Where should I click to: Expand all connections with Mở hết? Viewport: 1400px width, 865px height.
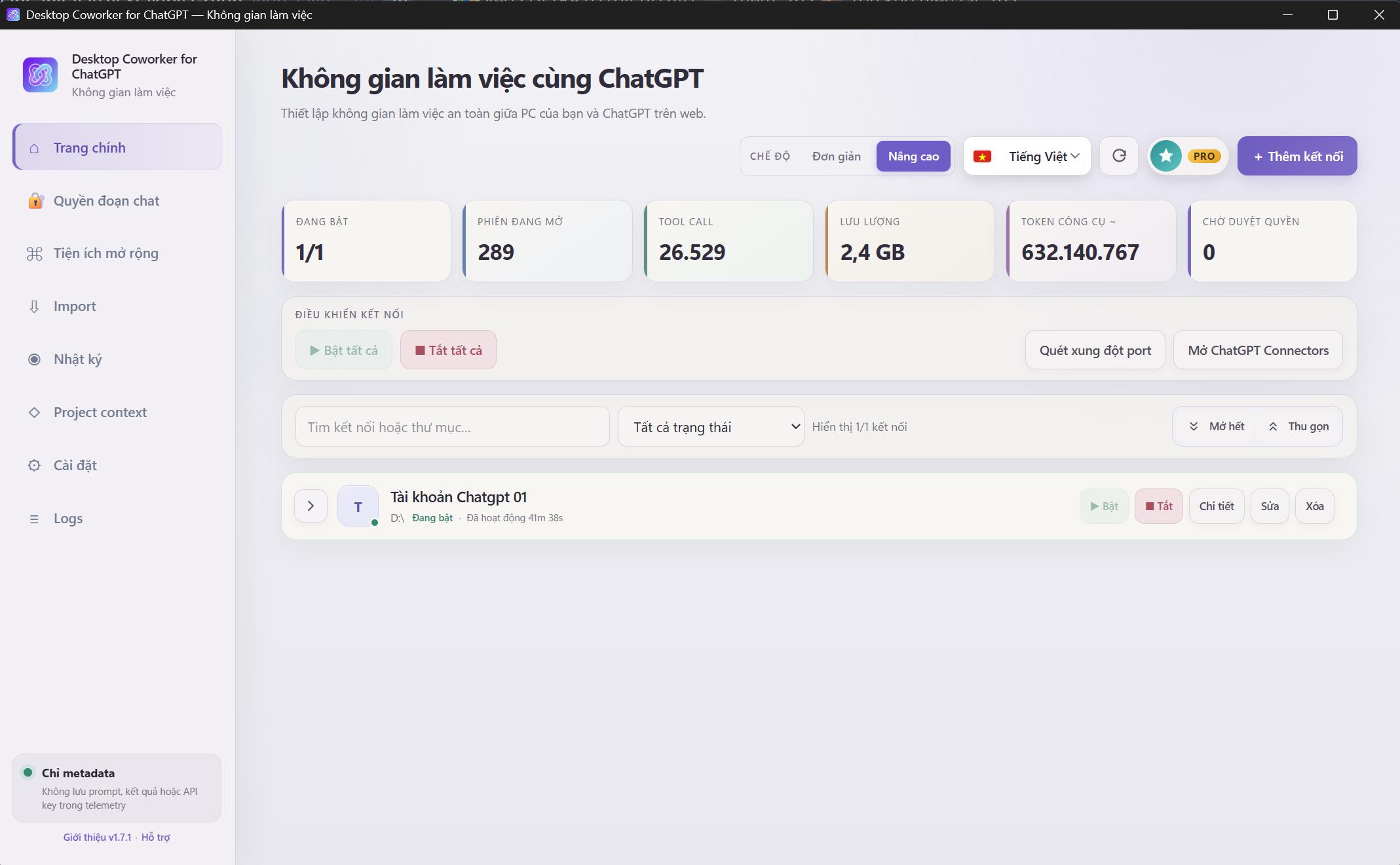click(1217, 426)
